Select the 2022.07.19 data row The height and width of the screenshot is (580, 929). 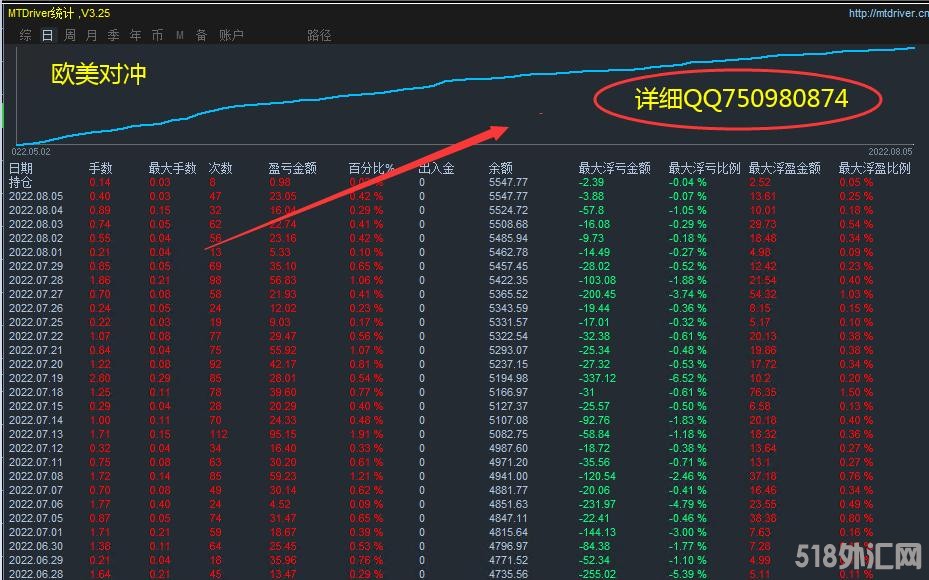point(36,378)
